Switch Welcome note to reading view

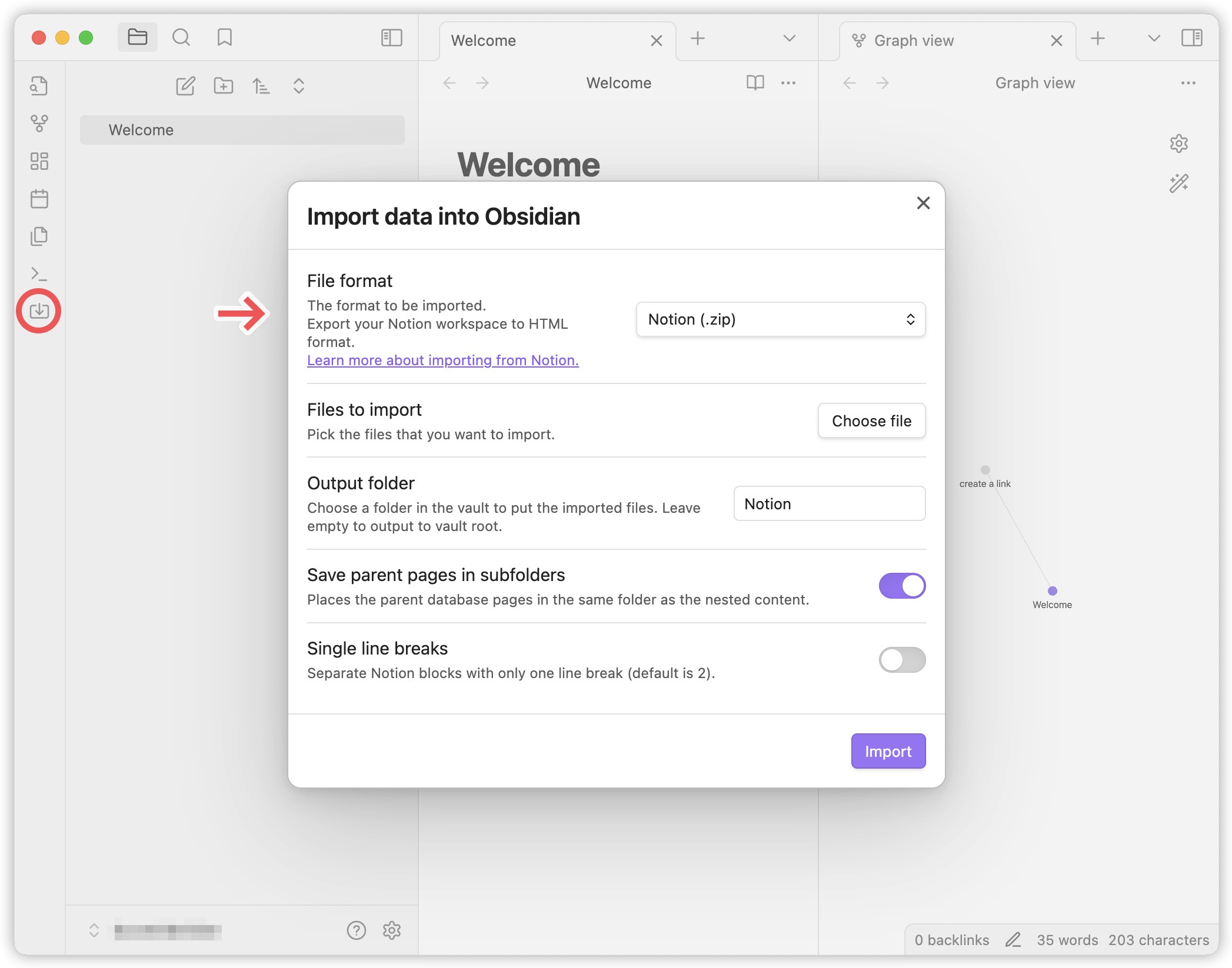pyautogui.click(x=755, y=83)
